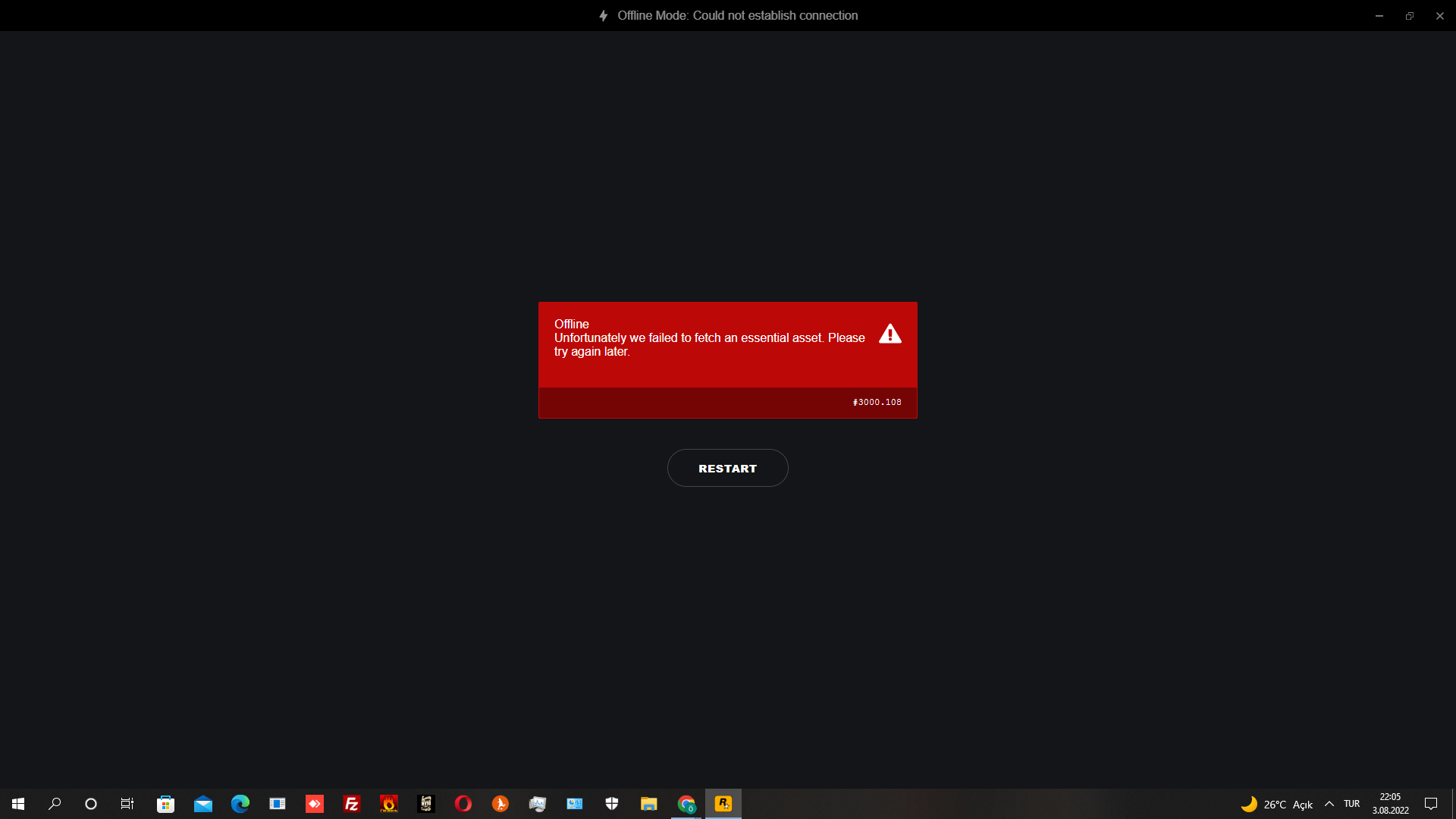1456x819 pixels.
Task: Click the lightning bolt offline mode icon
Action: tap(604, 16)
